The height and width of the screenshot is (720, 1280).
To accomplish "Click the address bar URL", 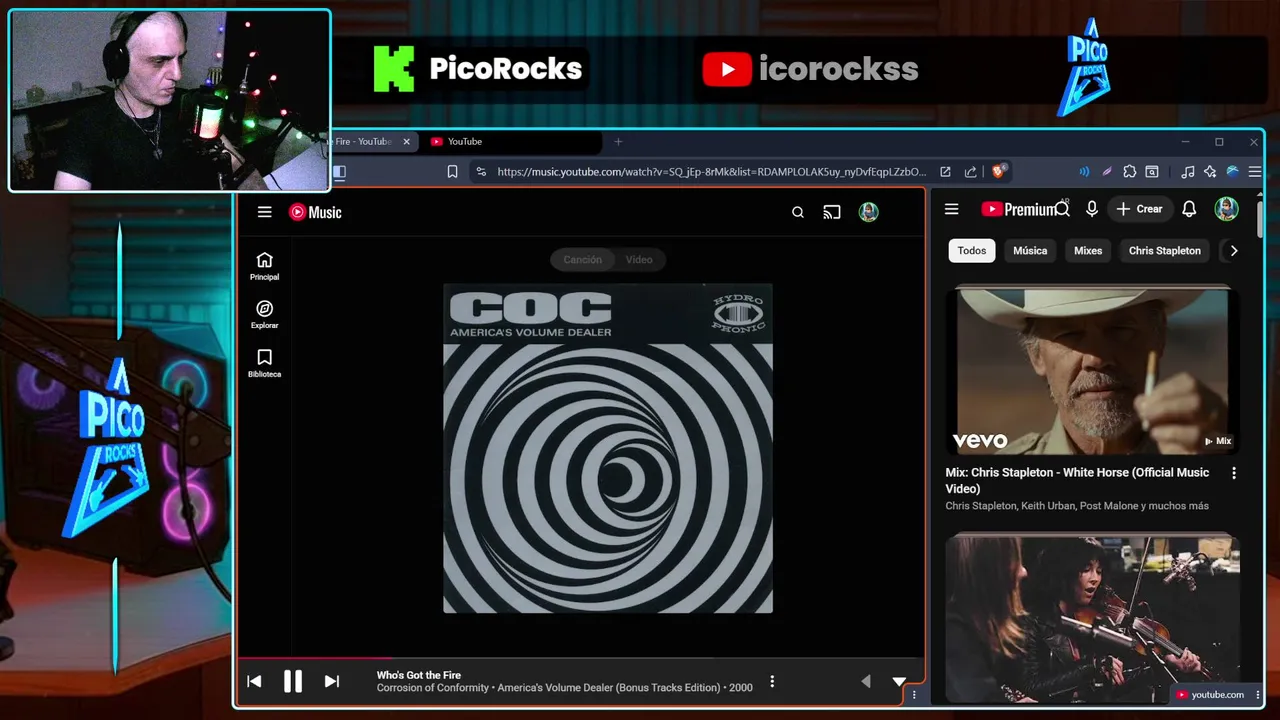I will point(711,172).
